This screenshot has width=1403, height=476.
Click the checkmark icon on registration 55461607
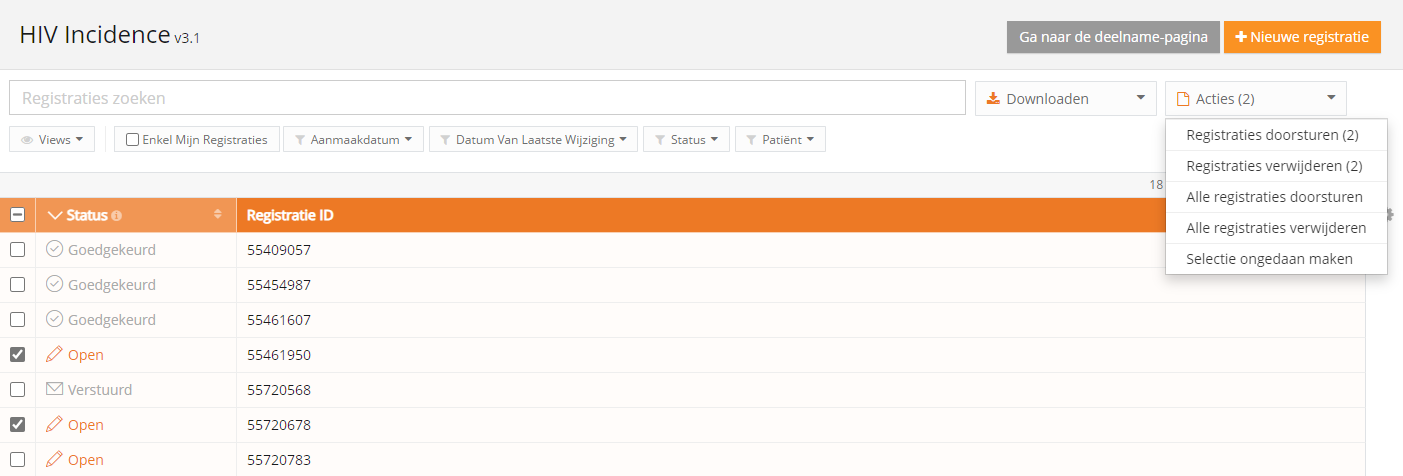point(55,320)
